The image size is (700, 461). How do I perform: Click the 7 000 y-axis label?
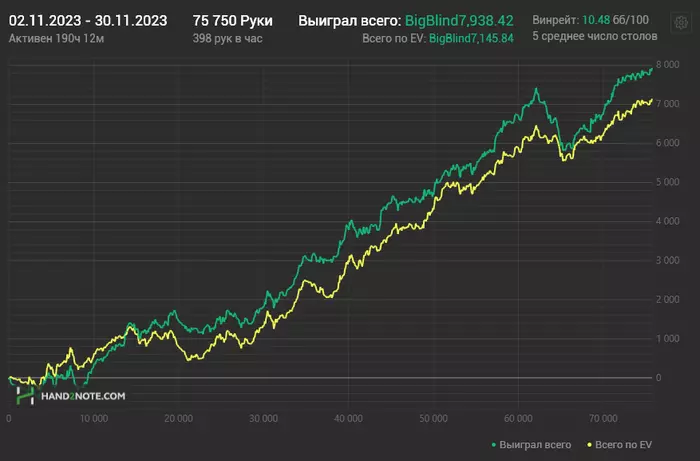(x=667, y=104)
